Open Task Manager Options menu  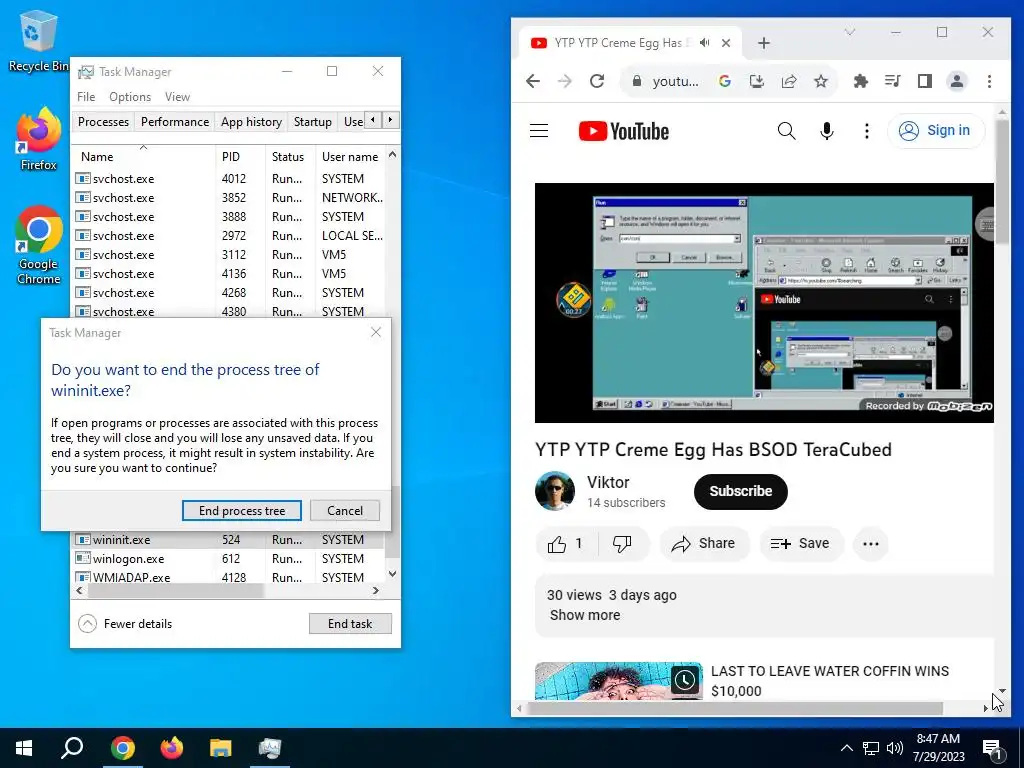tap(130, 97)
